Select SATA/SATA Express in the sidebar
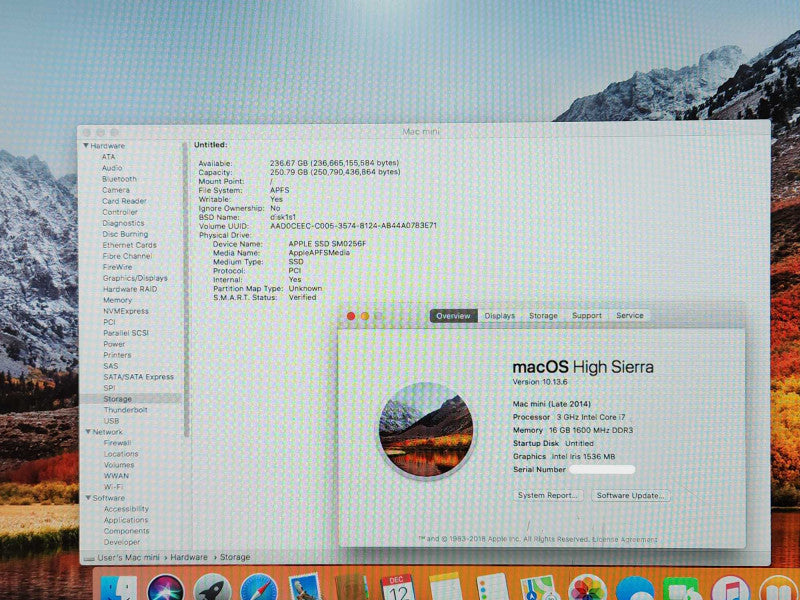 139,377
